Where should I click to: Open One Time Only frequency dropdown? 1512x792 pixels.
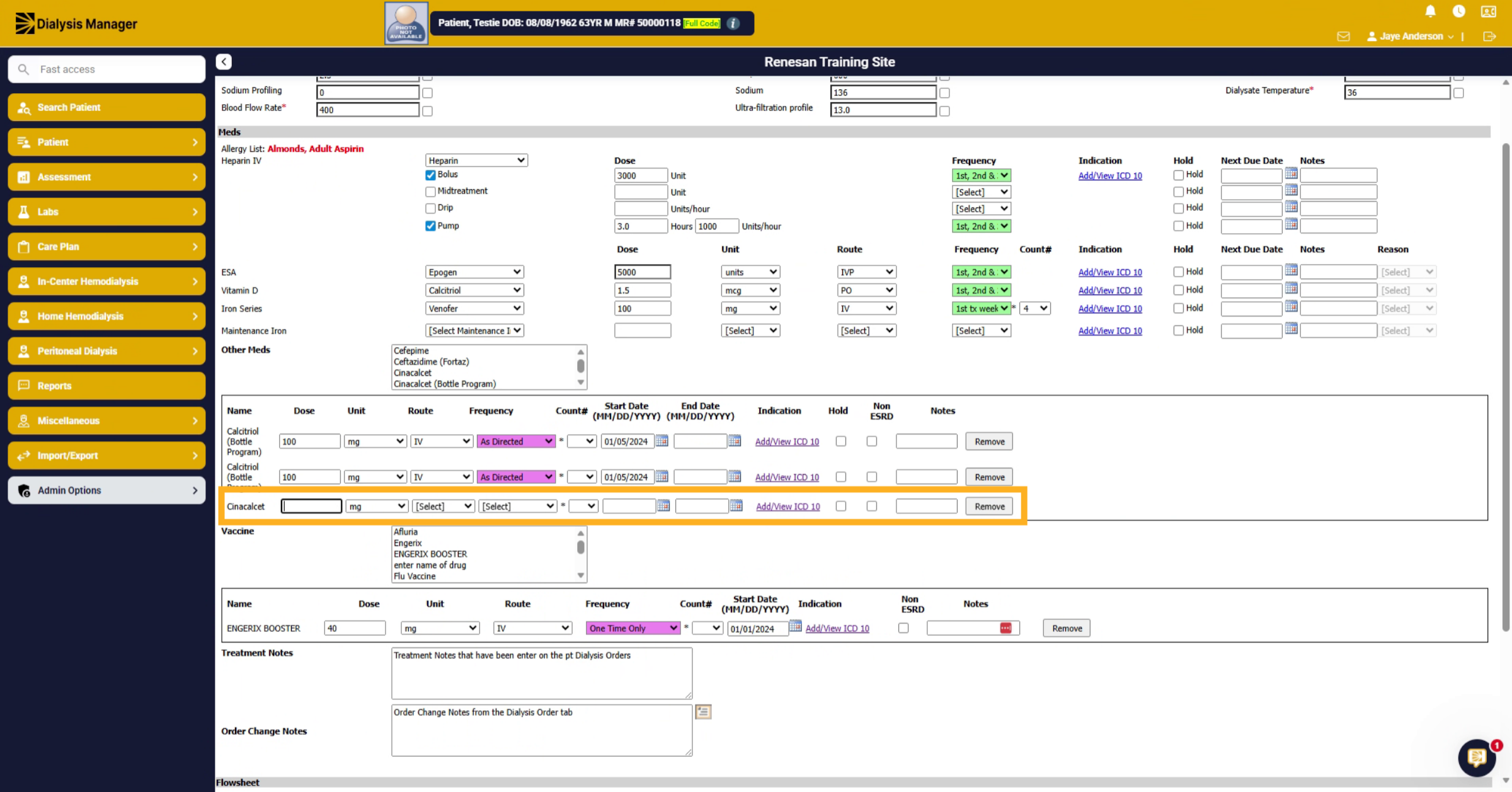(633, 629)
